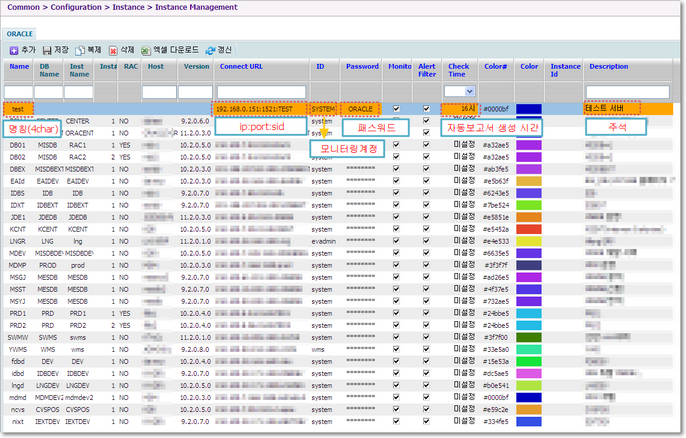Click the 저장 (Save) floppy disk icon

click(47, 48)
